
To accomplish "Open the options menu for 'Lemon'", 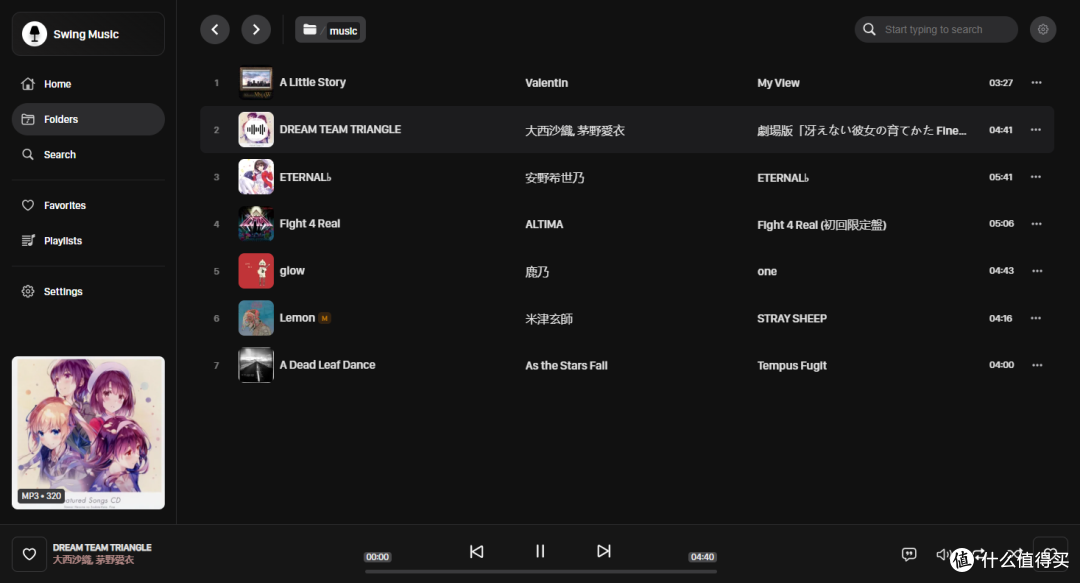I will (x=1036, y=318).
